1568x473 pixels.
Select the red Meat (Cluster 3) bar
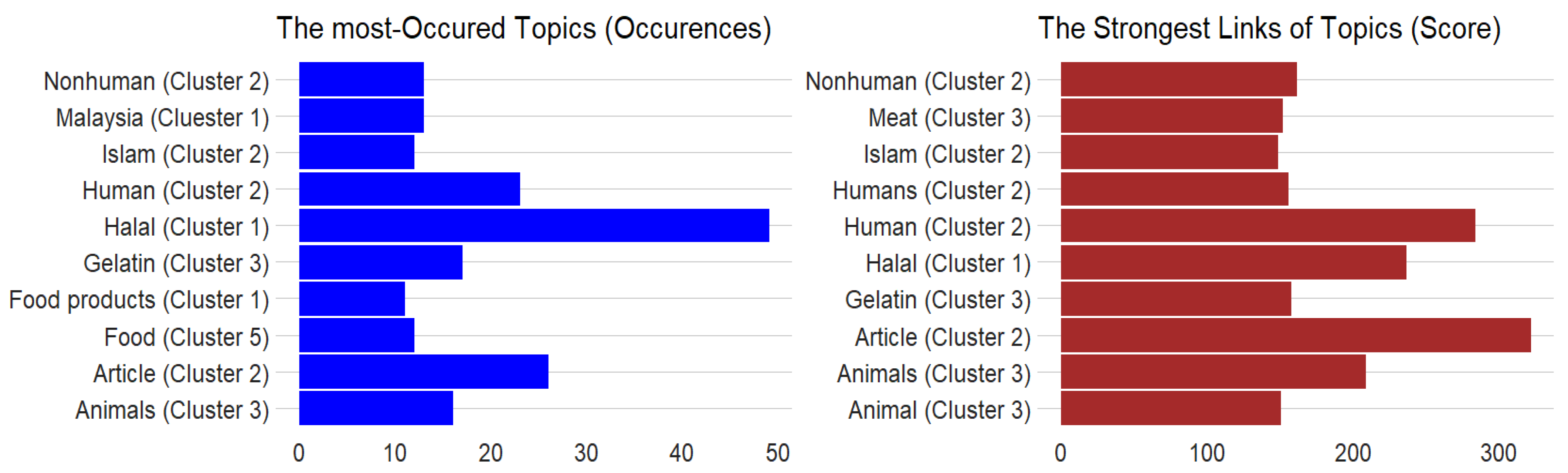(x=1171, y=116)
